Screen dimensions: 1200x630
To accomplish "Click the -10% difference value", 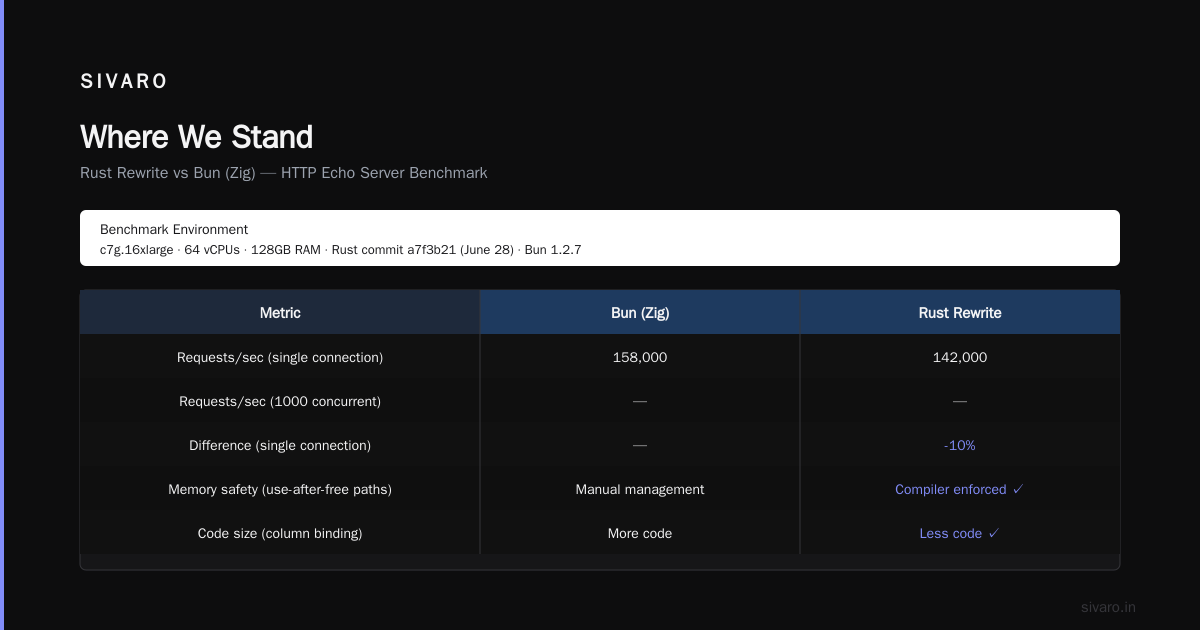I will pos(960,445).
